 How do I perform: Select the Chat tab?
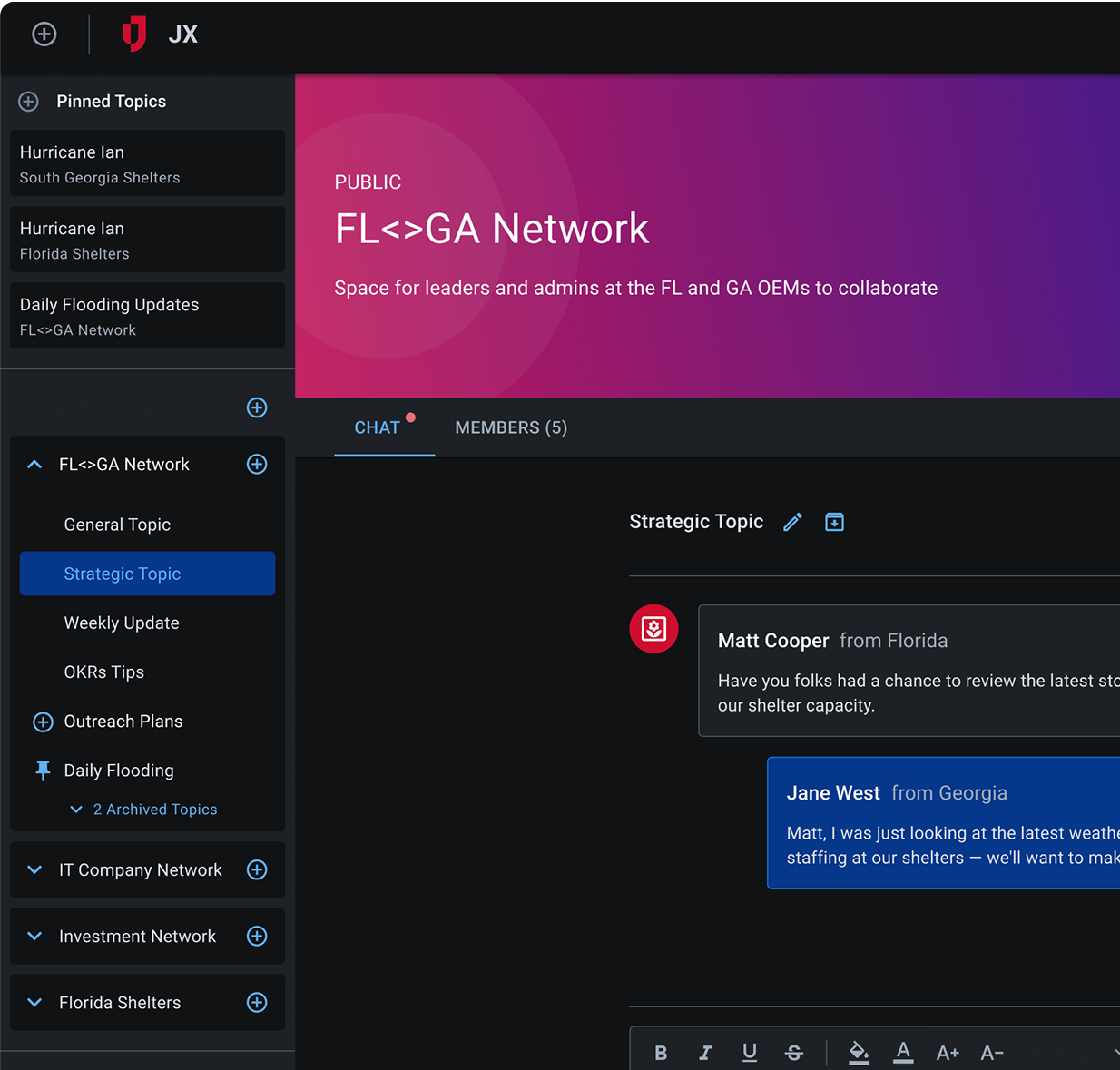click(x=377, y=427)
